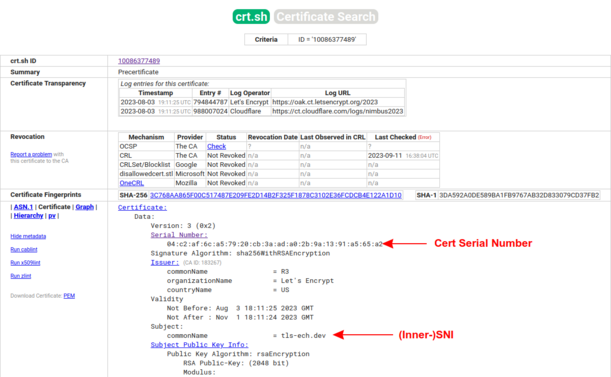The height and width of the screenshot is (377, 611).
Task: Click the Revocation Date column header
Action: coord(273,137)
